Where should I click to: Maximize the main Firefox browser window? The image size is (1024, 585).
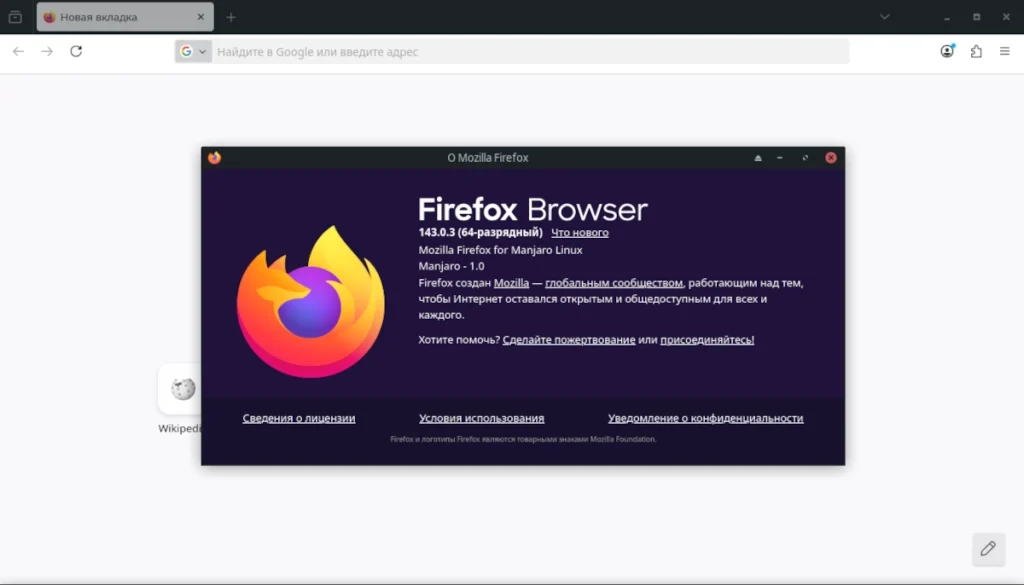(x=976, y=17)
